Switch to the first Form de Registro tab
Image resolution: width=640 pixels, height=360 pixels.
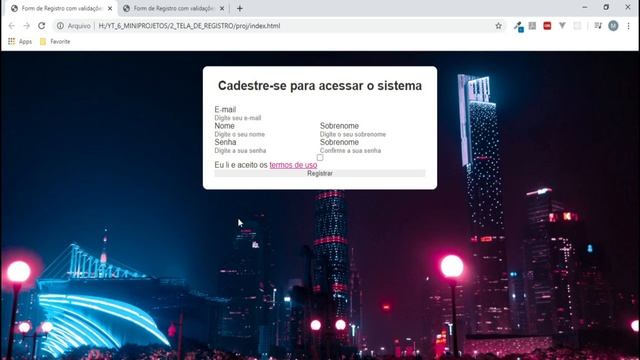click(x=61, y=8)
